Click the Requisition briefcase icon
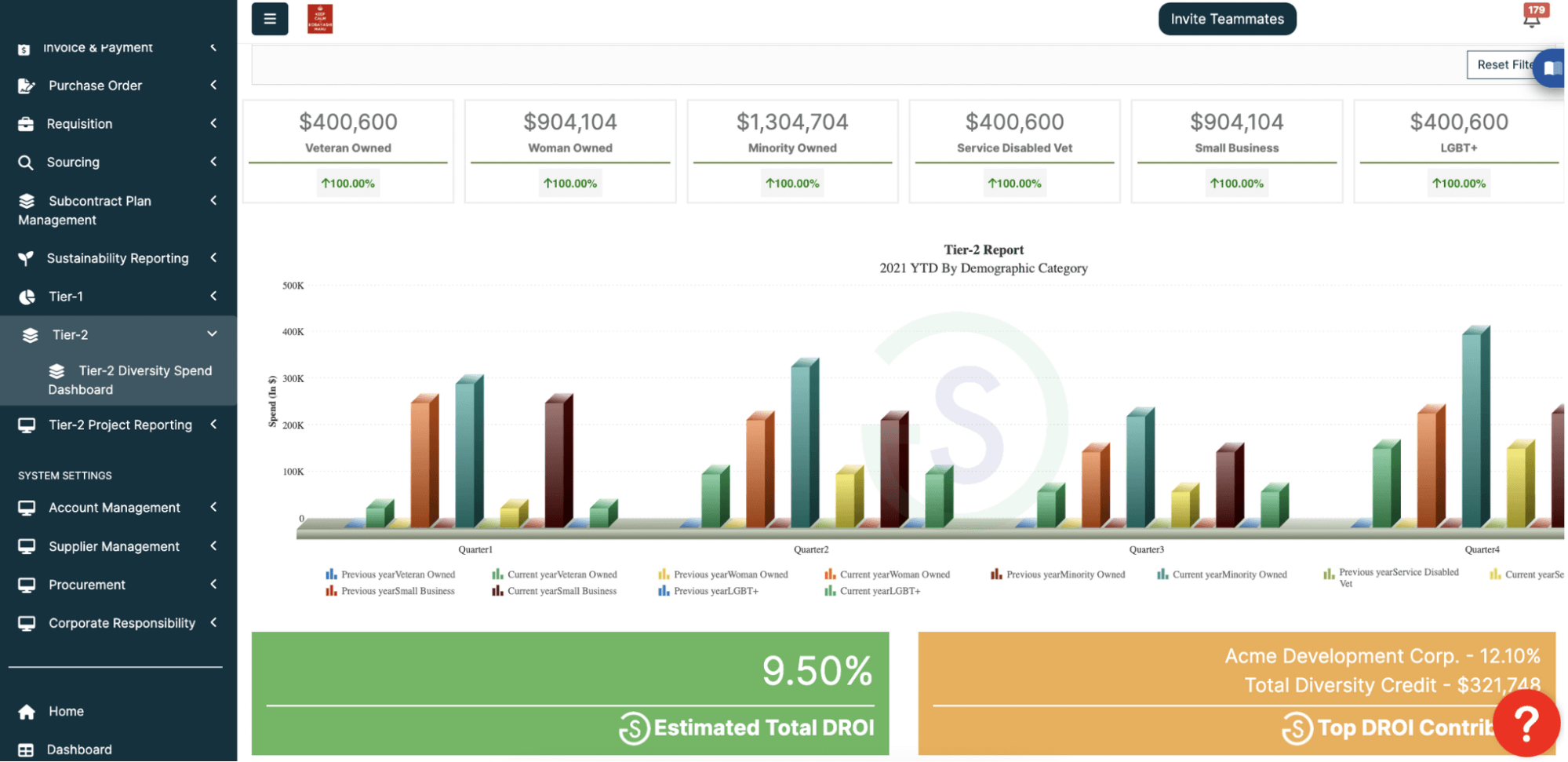Screen dimensions: 1568x762 pos(26,124)
